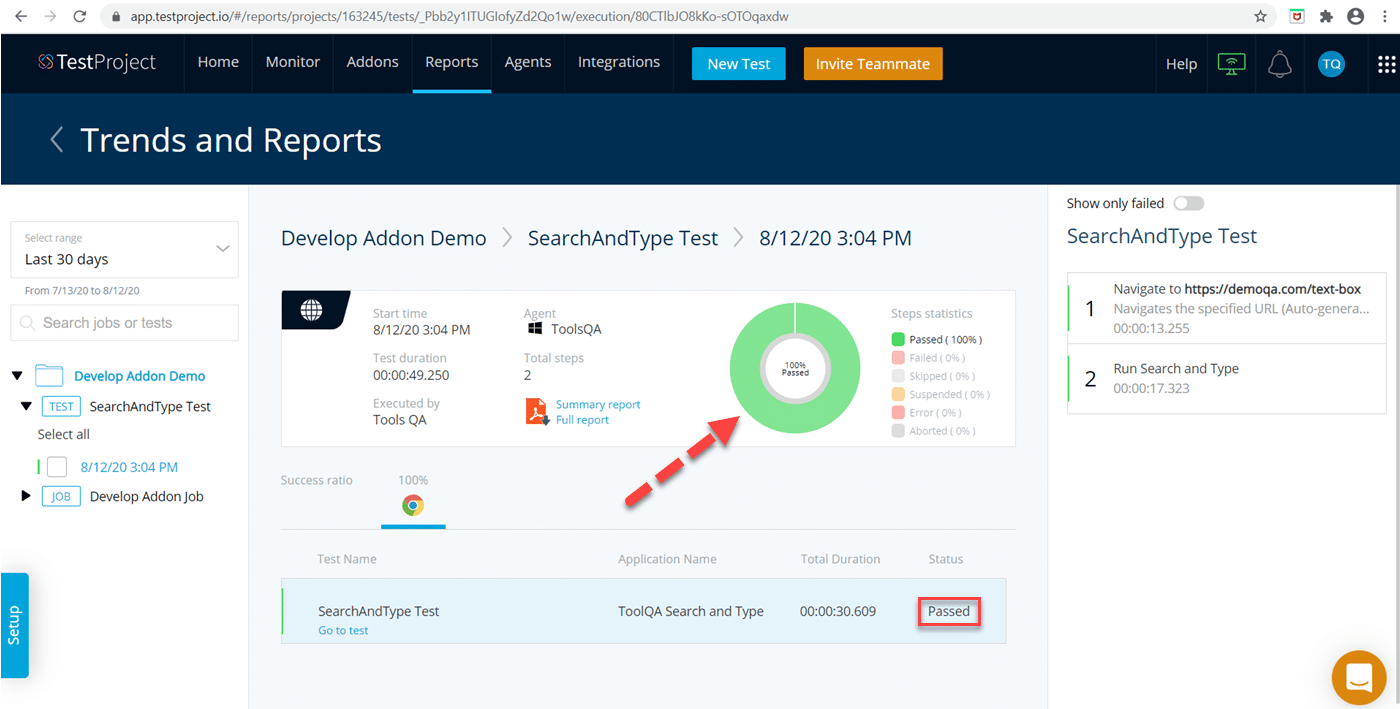Collapse the SearchAndType Test node
This screenshot has width=1400, height=709.
26,407
